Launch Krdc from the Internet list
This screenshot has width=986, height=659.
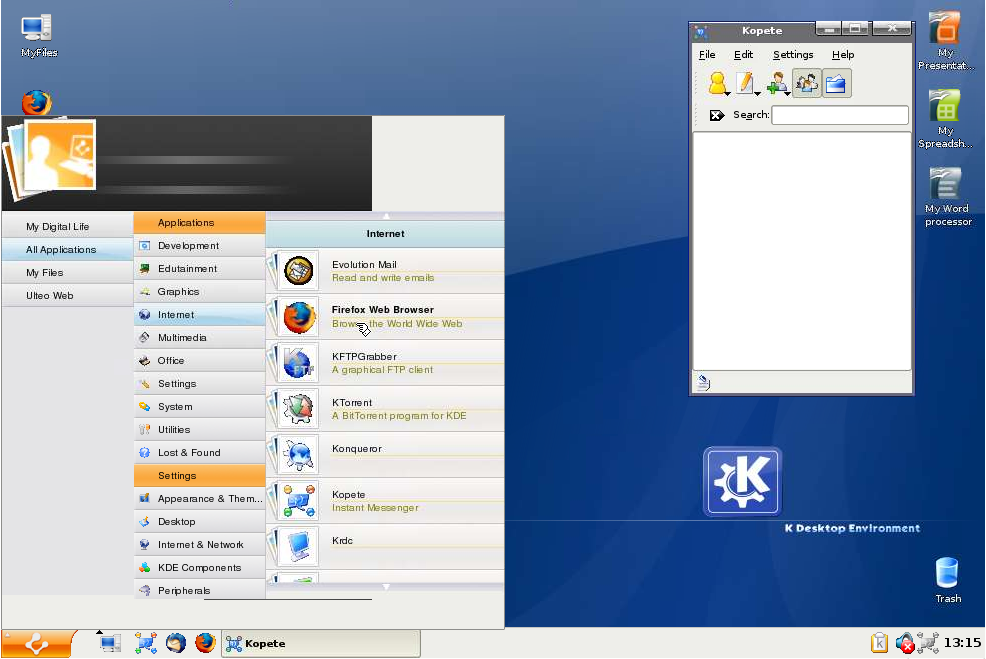[x=385, y=546]
